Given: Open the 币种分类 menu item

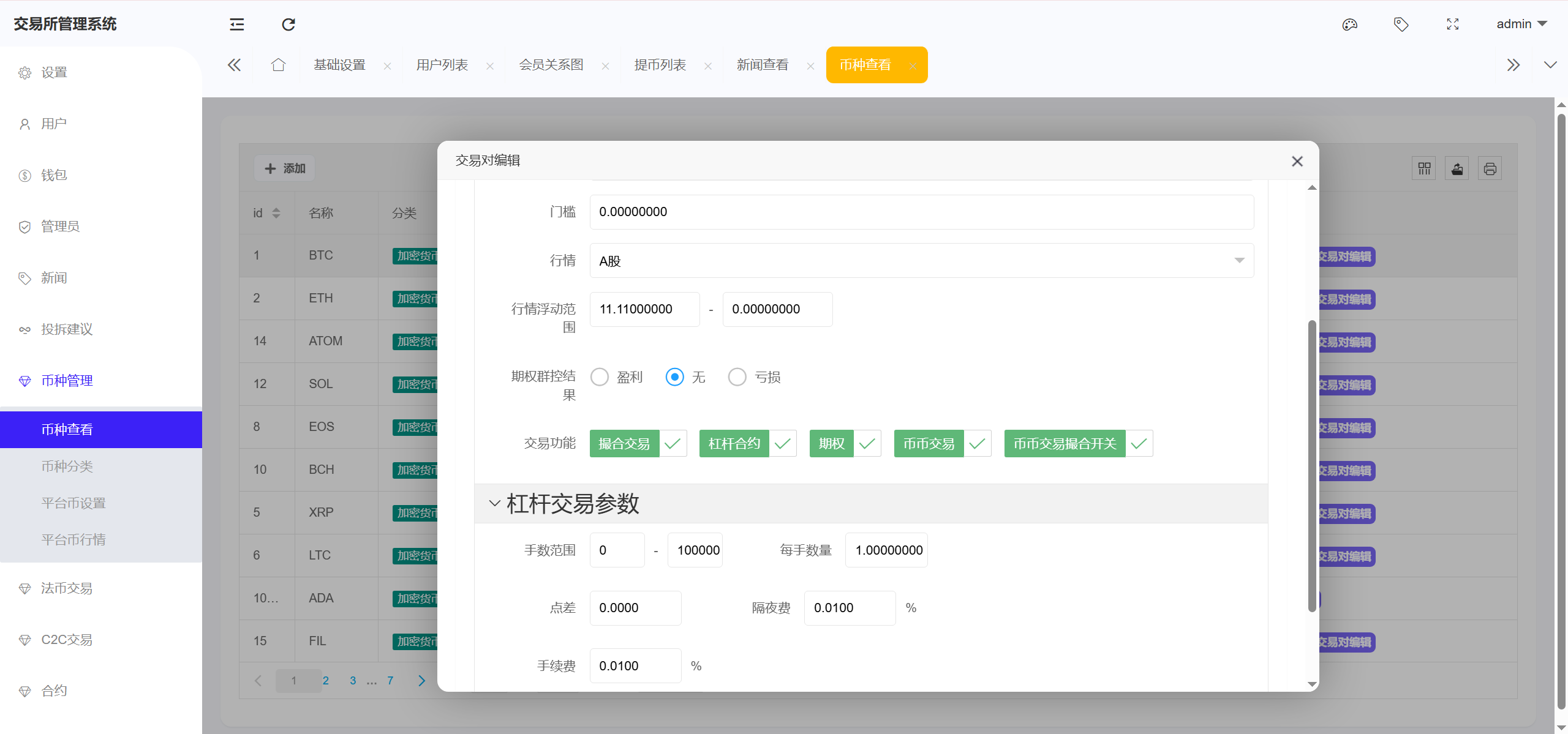Looking at the screenshot, I should click(67, 466).
